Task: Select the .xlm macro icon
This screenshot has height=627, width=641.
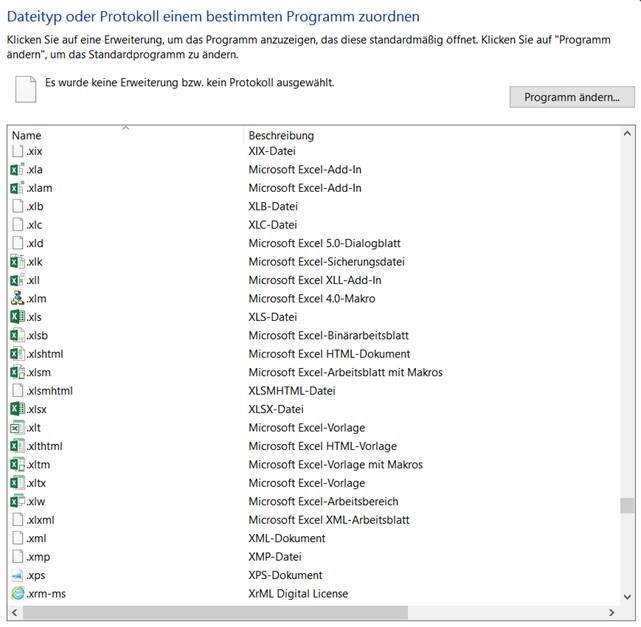Action: coord(17,298)
